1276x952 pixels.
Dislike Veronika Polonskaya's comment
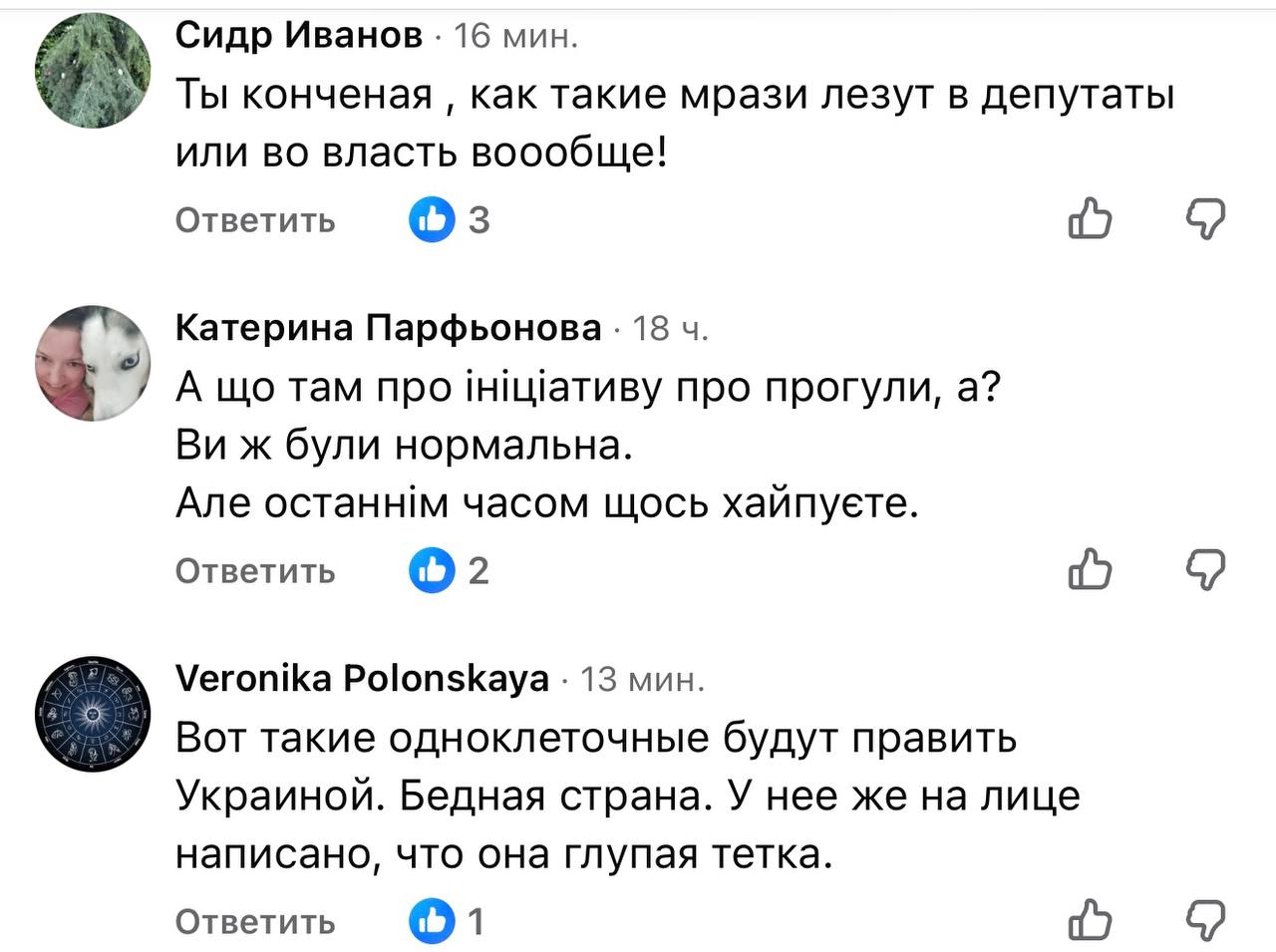point(1205,921)
